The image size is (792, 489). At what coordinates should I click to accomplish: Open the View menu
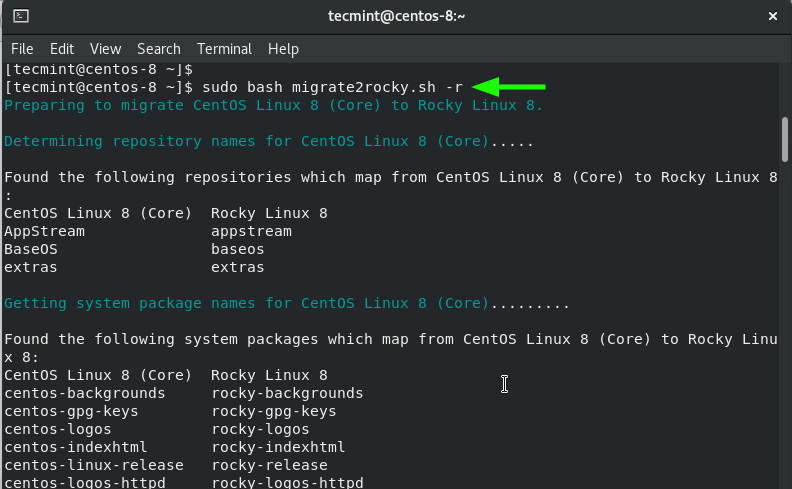(106, 49)
